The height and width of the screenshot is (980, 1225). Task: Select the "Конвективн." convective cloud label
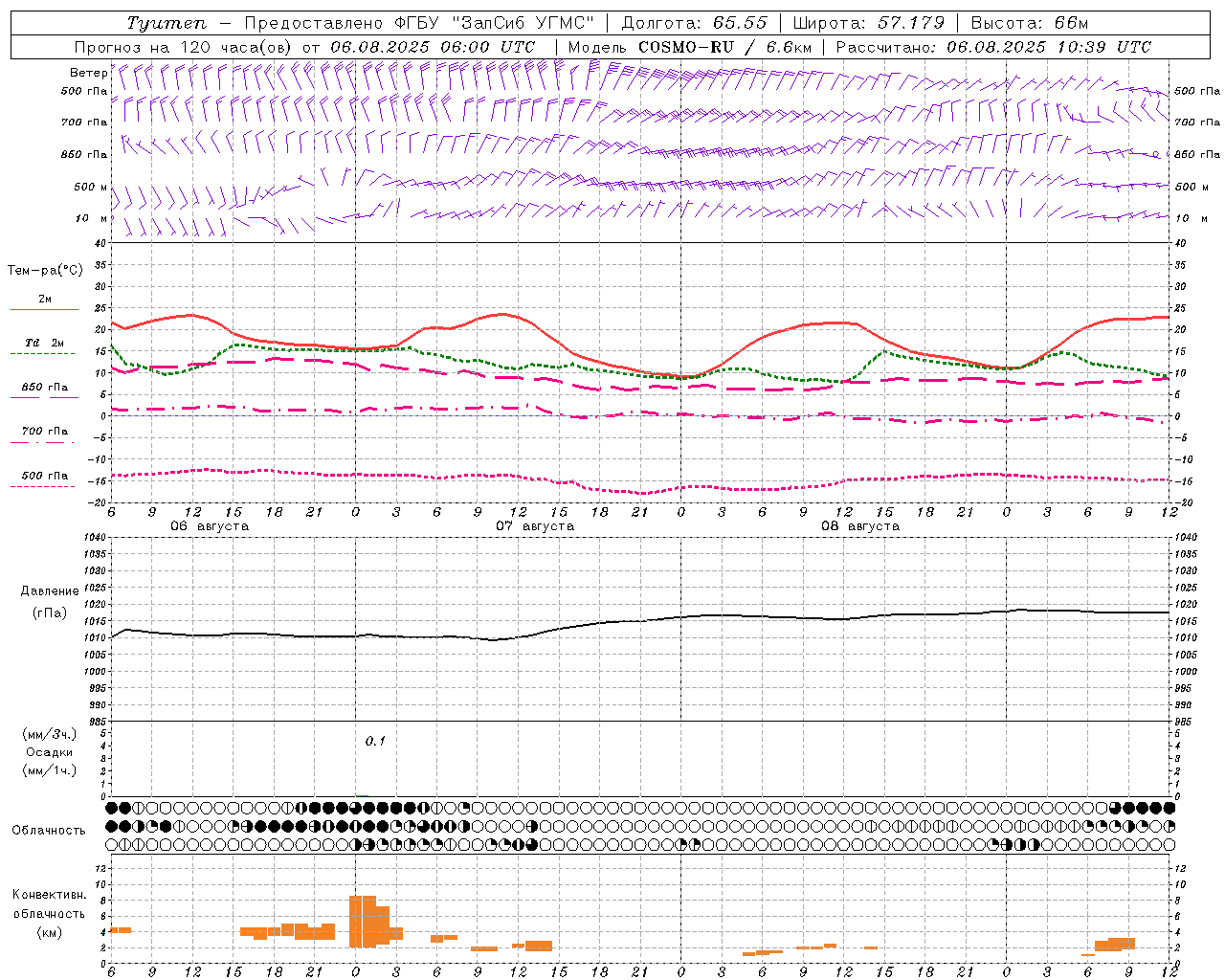50,895
